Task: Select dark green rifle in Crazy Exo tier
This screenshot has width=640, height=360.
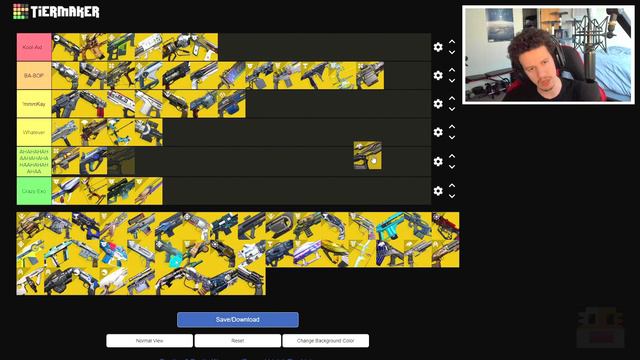Action: 121,191
